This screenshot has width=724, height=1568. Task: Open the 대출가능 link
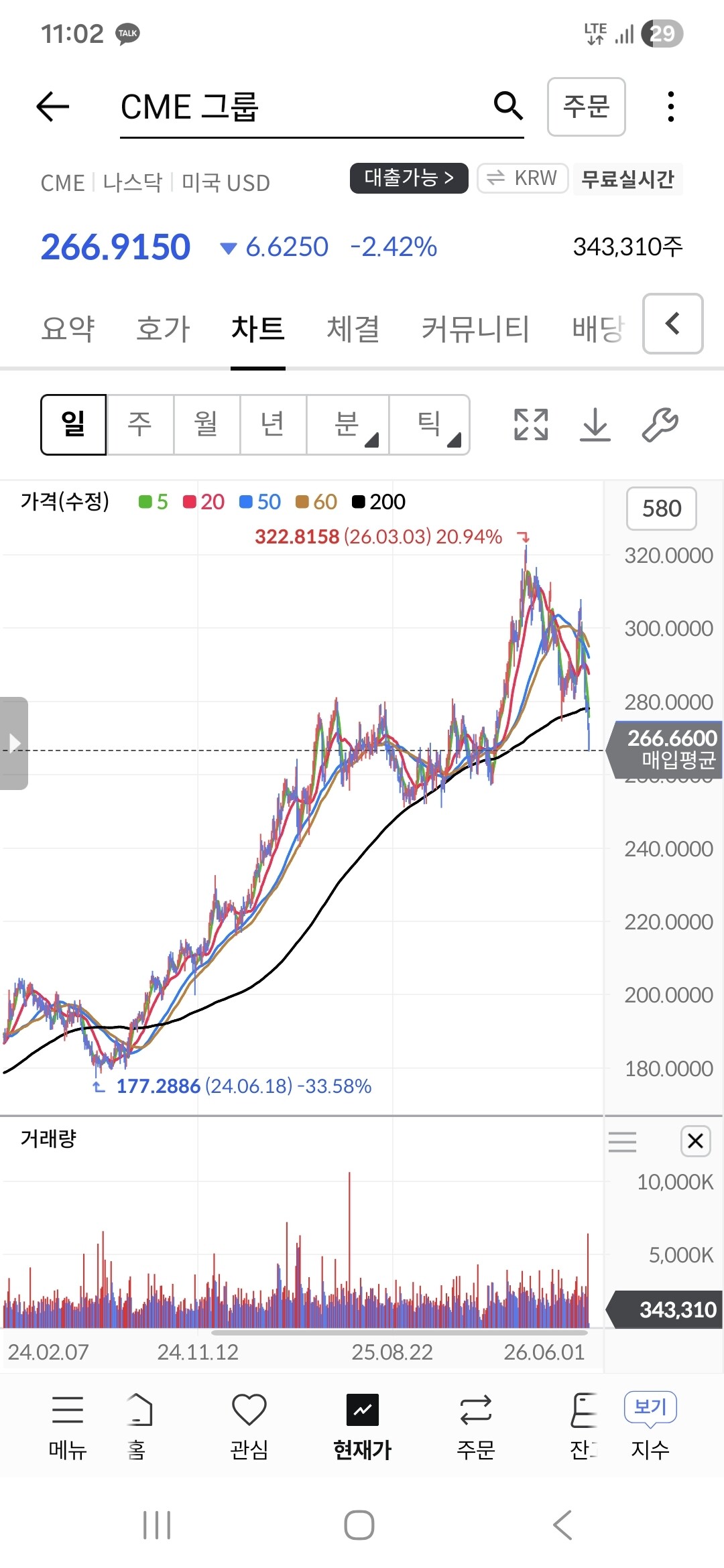pos(409,178)
